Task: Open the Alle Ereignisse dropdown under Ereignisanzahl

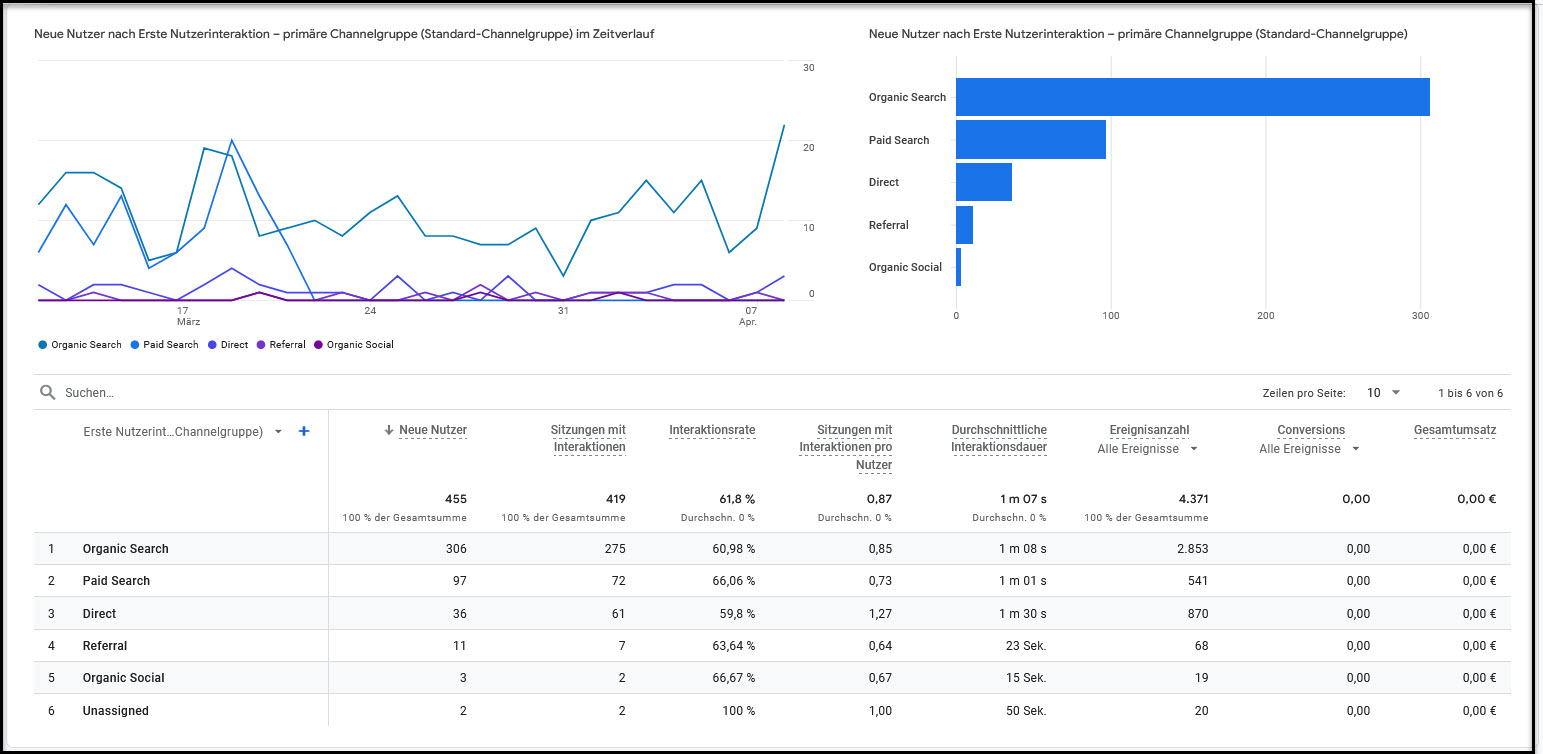Action: coord(1146,449)
